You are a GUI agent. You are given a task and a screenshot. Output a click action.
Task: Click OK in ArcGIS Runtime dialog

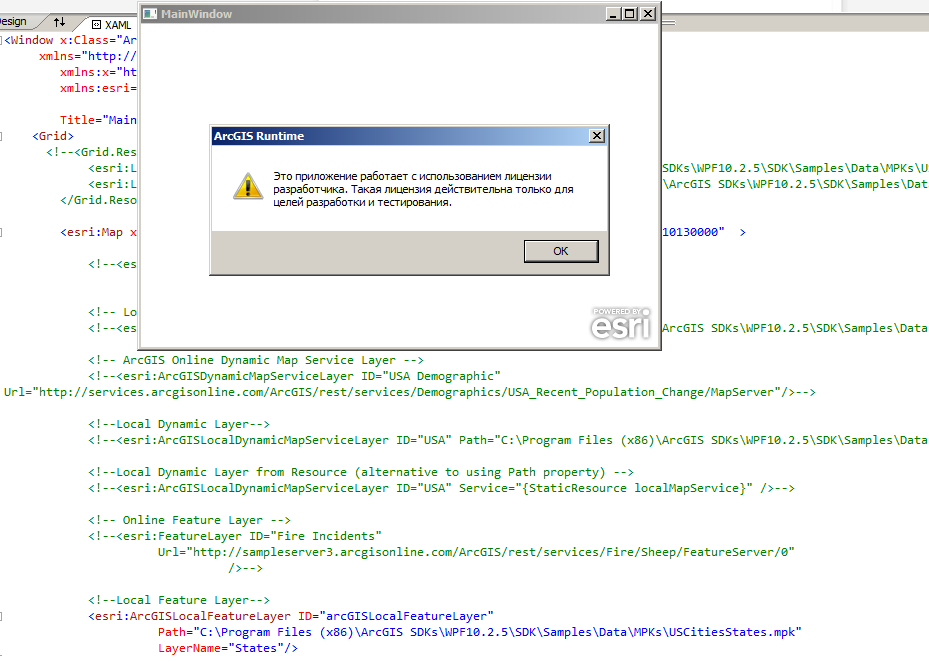pos(560,251)
